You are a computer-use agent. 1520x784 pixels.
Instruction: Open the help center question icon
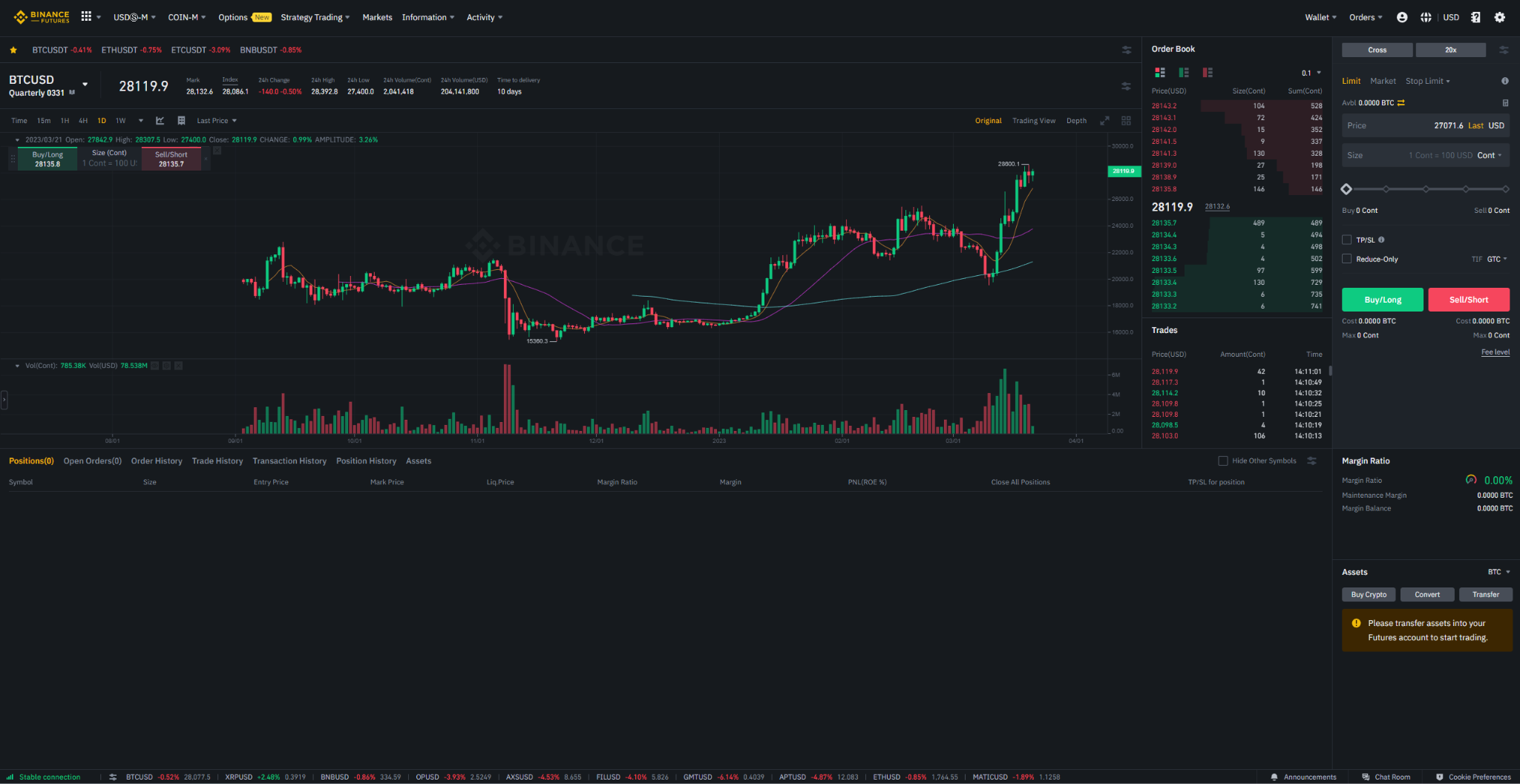tap(1475, 17)
